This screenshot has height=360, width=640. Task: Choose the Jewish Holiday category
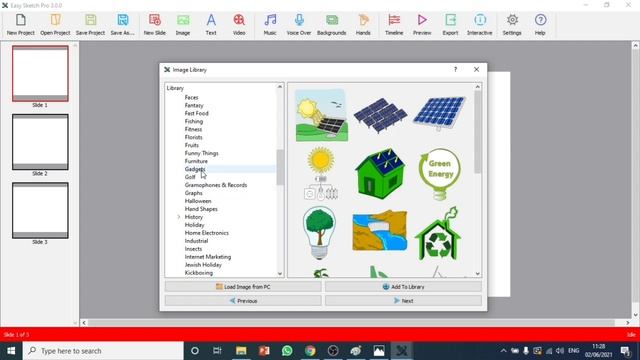[x=203, y=265]
